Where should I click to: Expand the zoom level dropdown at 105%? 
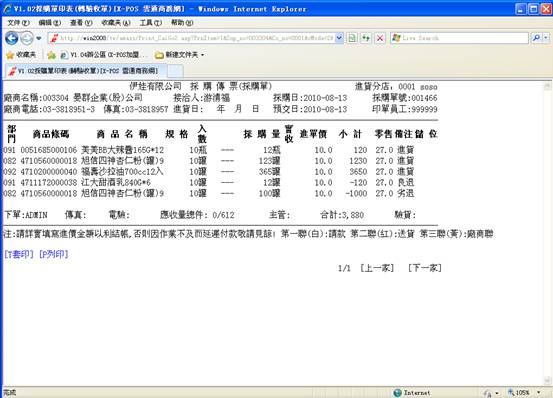coord(539,392)
